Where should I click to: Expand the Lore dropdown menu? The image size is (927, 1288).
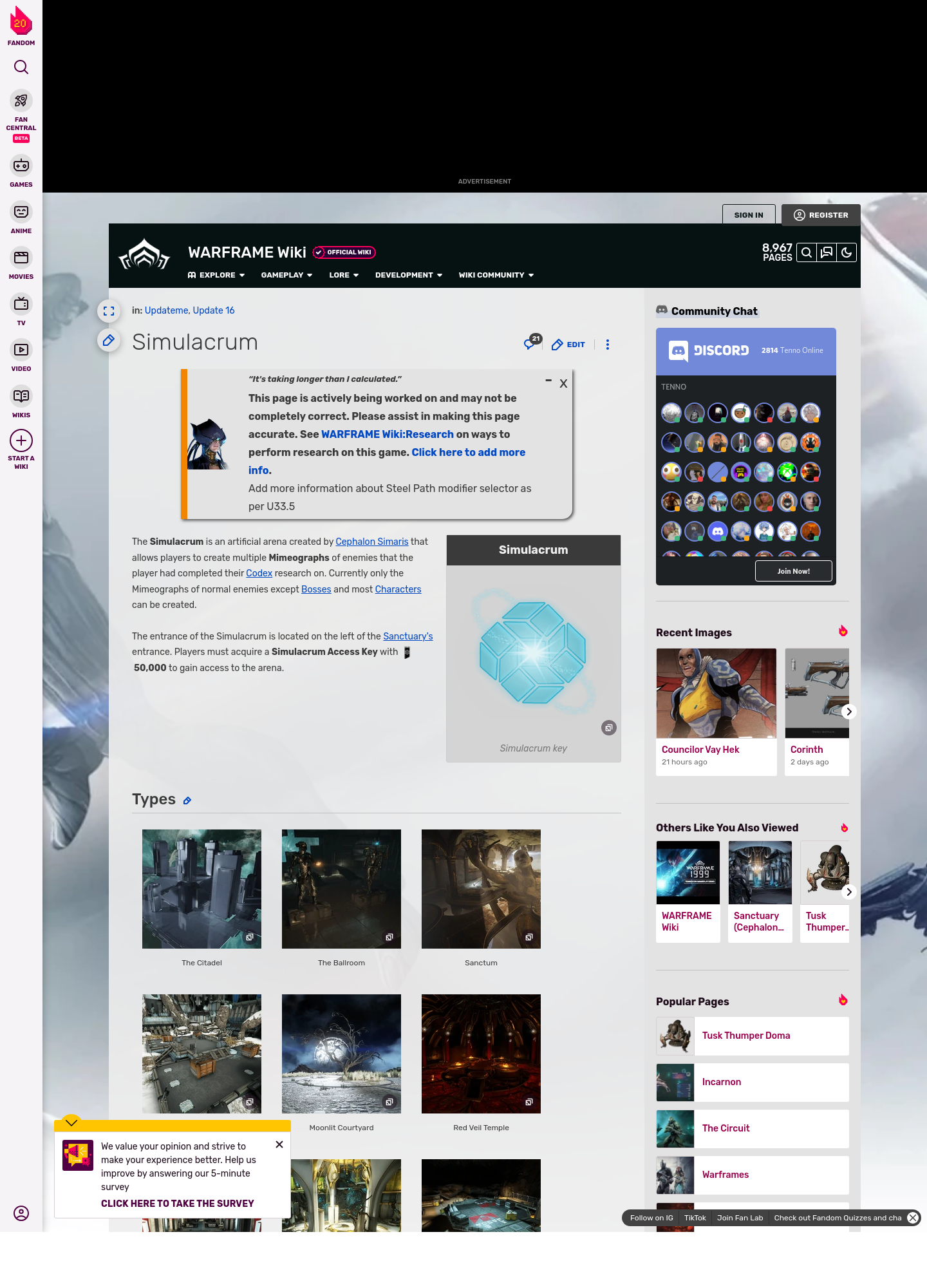(x=344, y=275)
